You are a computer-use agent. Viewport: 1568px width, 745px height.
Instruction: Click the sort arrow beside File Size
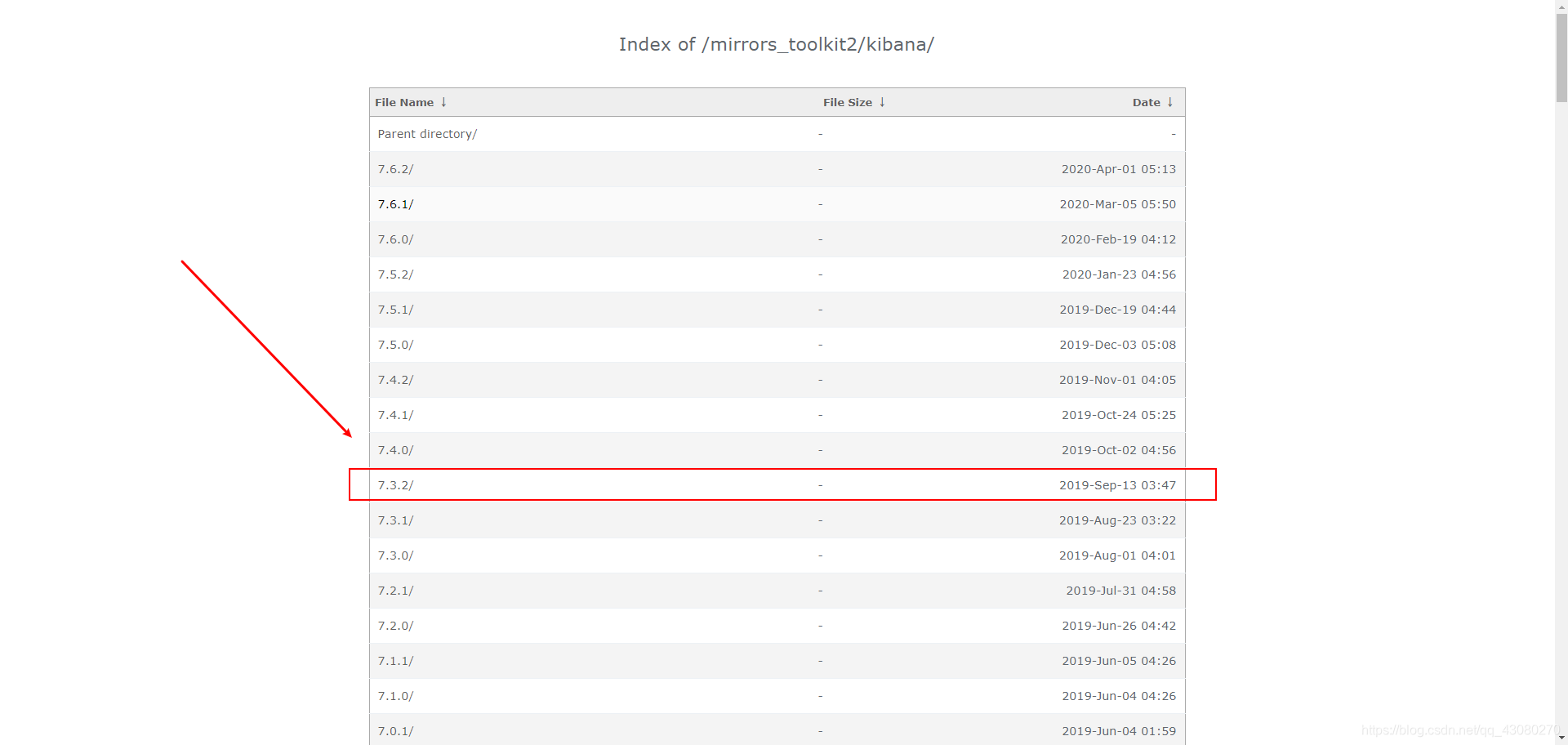point(882,102)
